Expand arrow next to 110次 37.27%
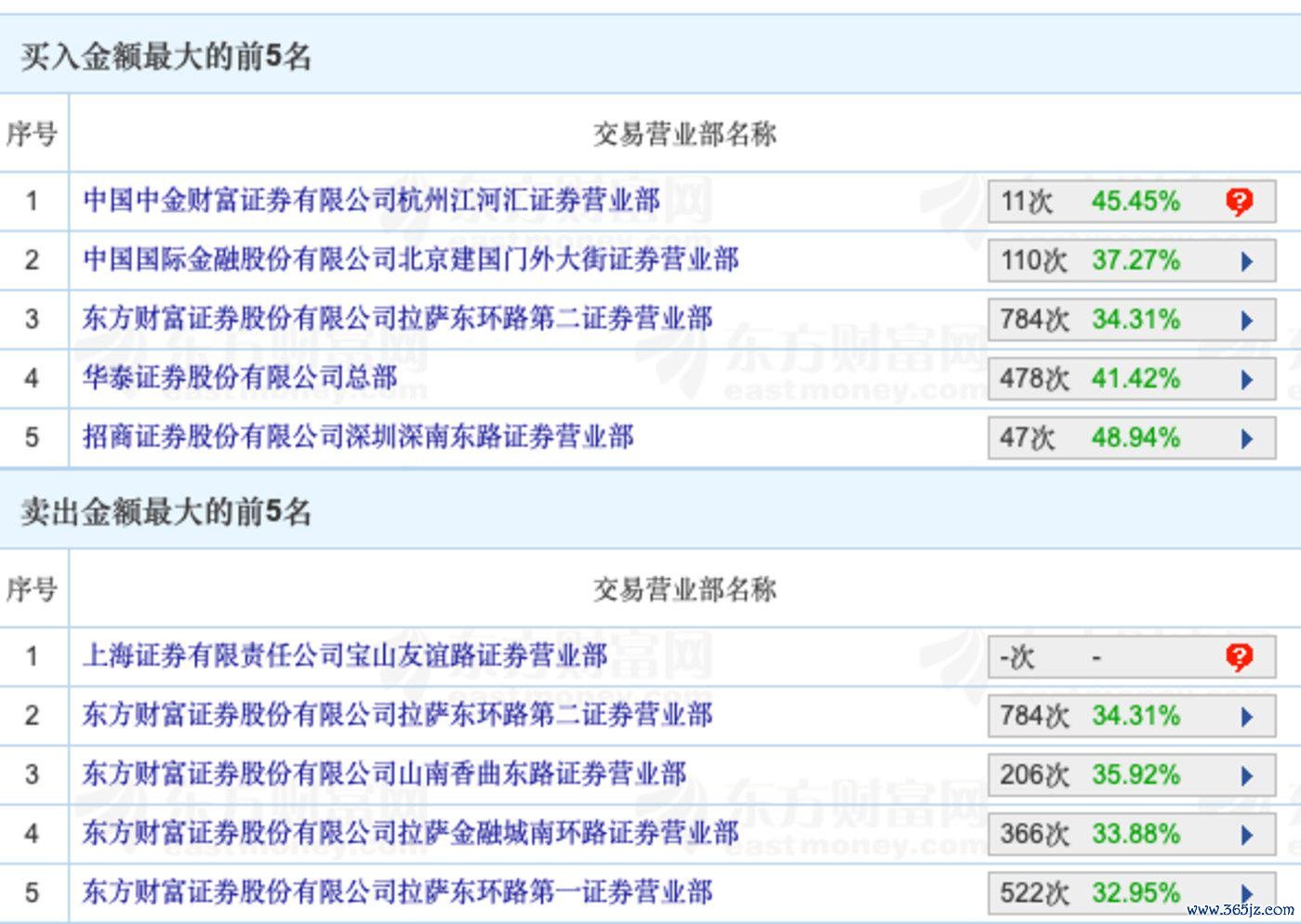 (x=1247, y=261)
